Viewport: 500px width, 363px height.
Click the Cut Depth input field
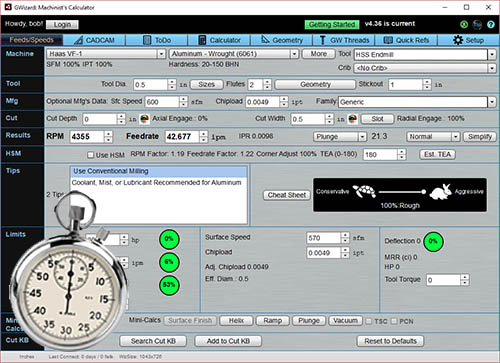pyautogui.click(x=100, y=119)
